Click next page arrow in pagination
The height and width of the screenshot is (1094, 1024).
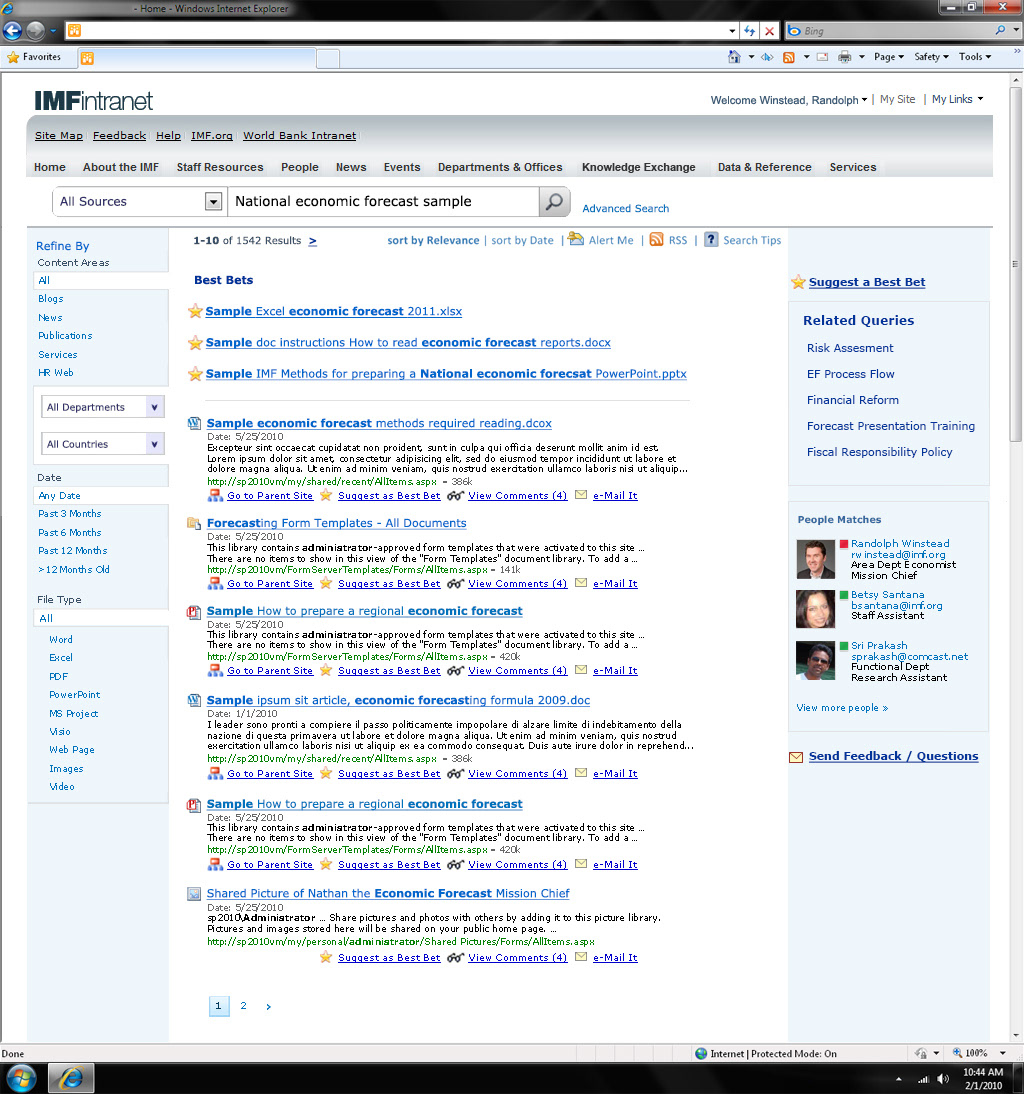coord(269,1006)
